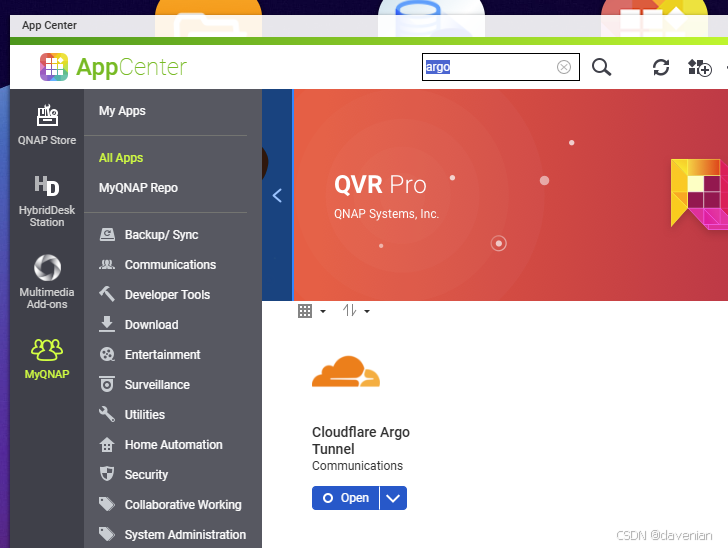Image resolution: width=728 pixels, height=548 pixels.
Task: Click the Security shield icon
Action: 107,474
